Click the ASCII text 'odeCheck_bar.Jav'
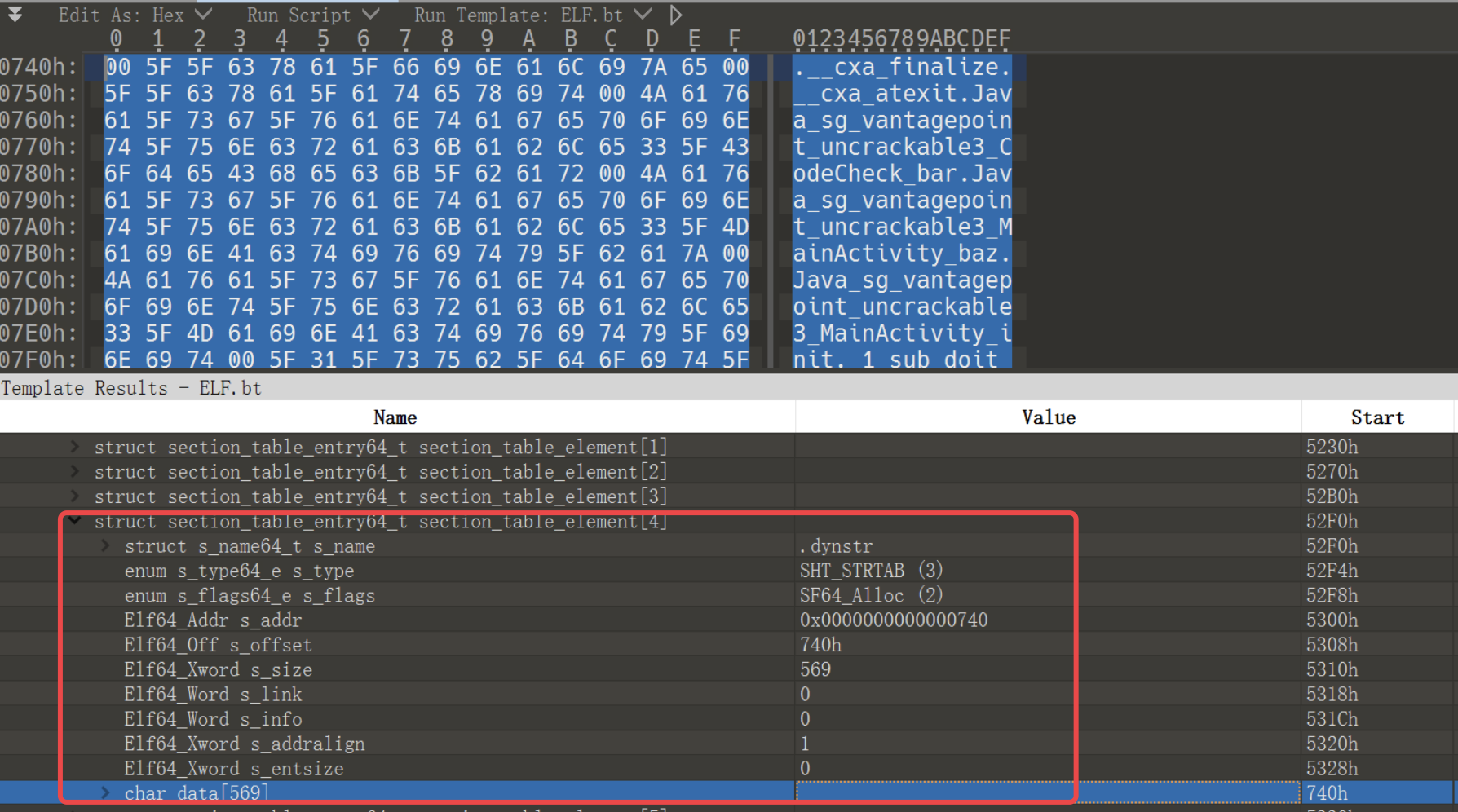Viewport: 1458px width, 812px height. point(902,174)
